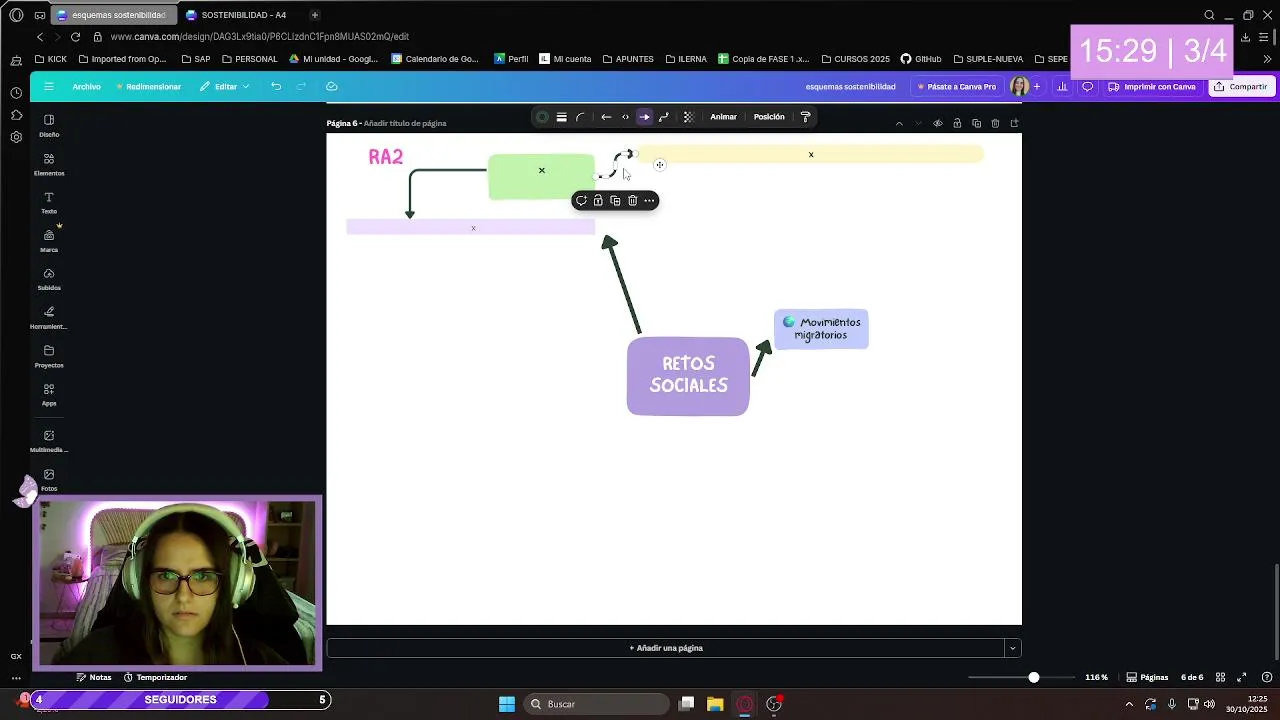Click the copy style paint roller
The image size is (1280, 720).
point(805,117)
